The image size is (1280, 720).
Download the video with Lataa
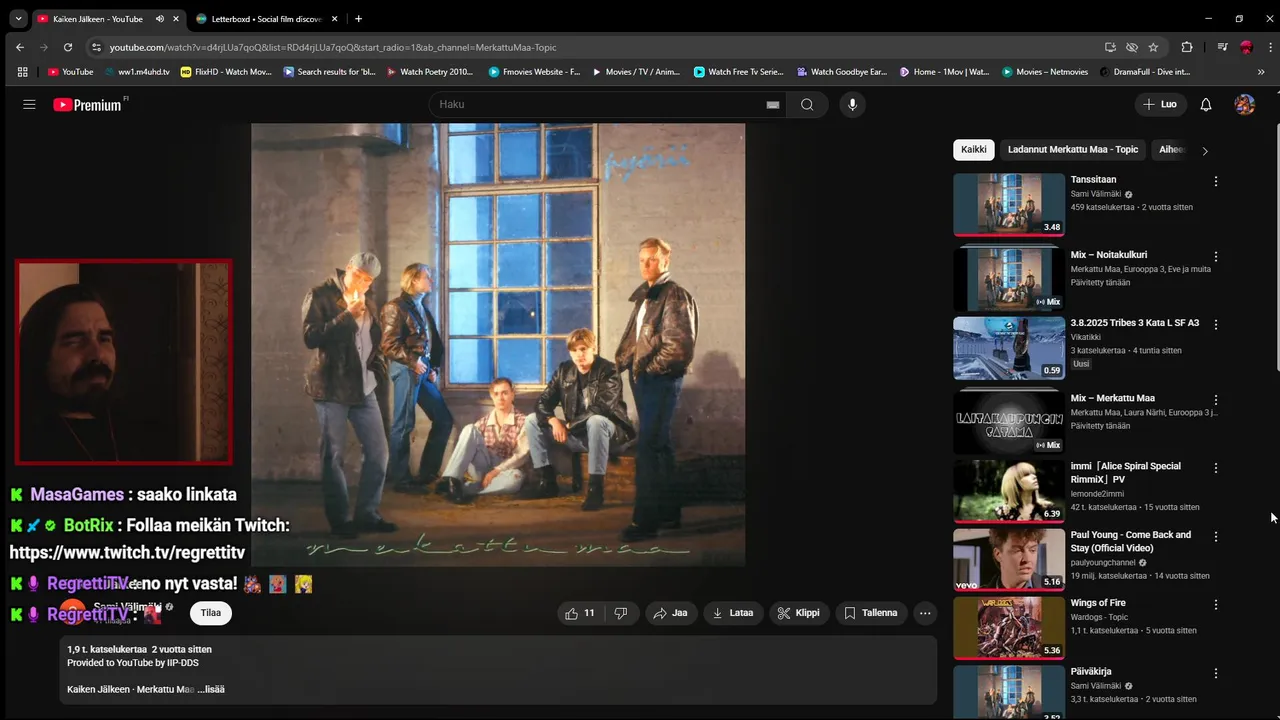point(733,613)
